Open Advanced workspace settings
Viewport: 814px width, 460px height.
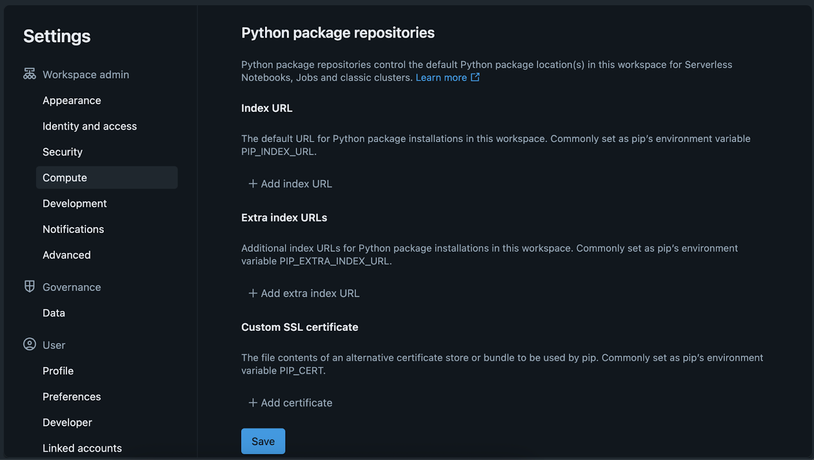[x=66, y=255]
